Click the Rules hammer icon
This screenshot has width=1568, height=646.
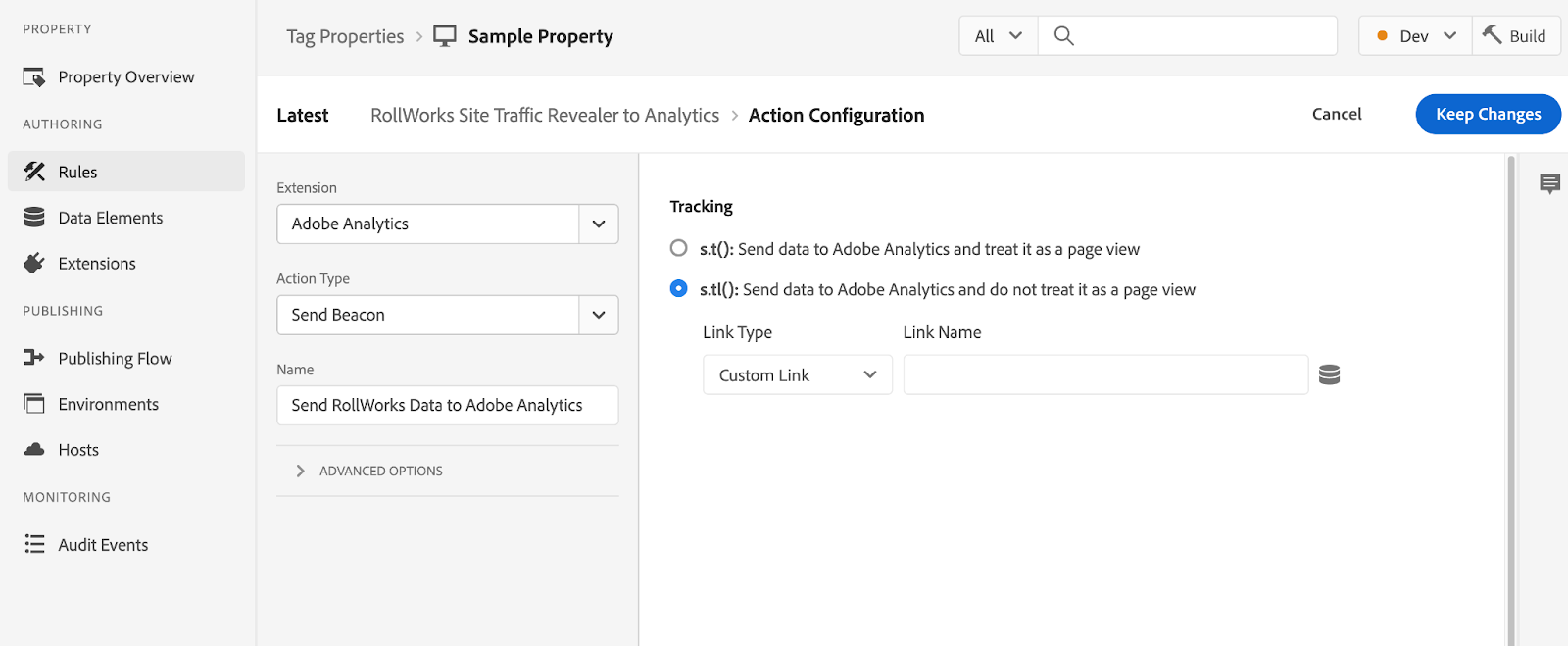pos(34,172)
